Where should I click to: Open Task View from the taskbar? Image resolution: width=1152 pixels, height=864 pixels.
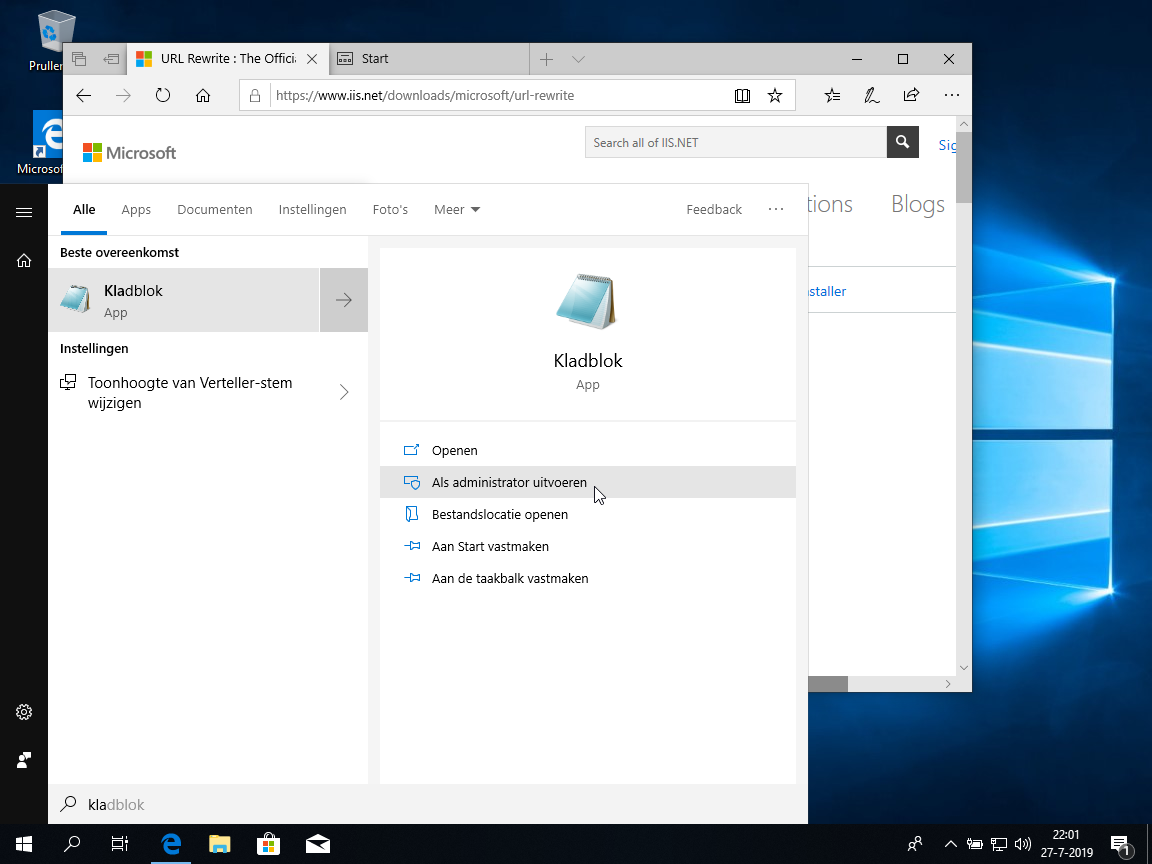(x=120, y=843)
